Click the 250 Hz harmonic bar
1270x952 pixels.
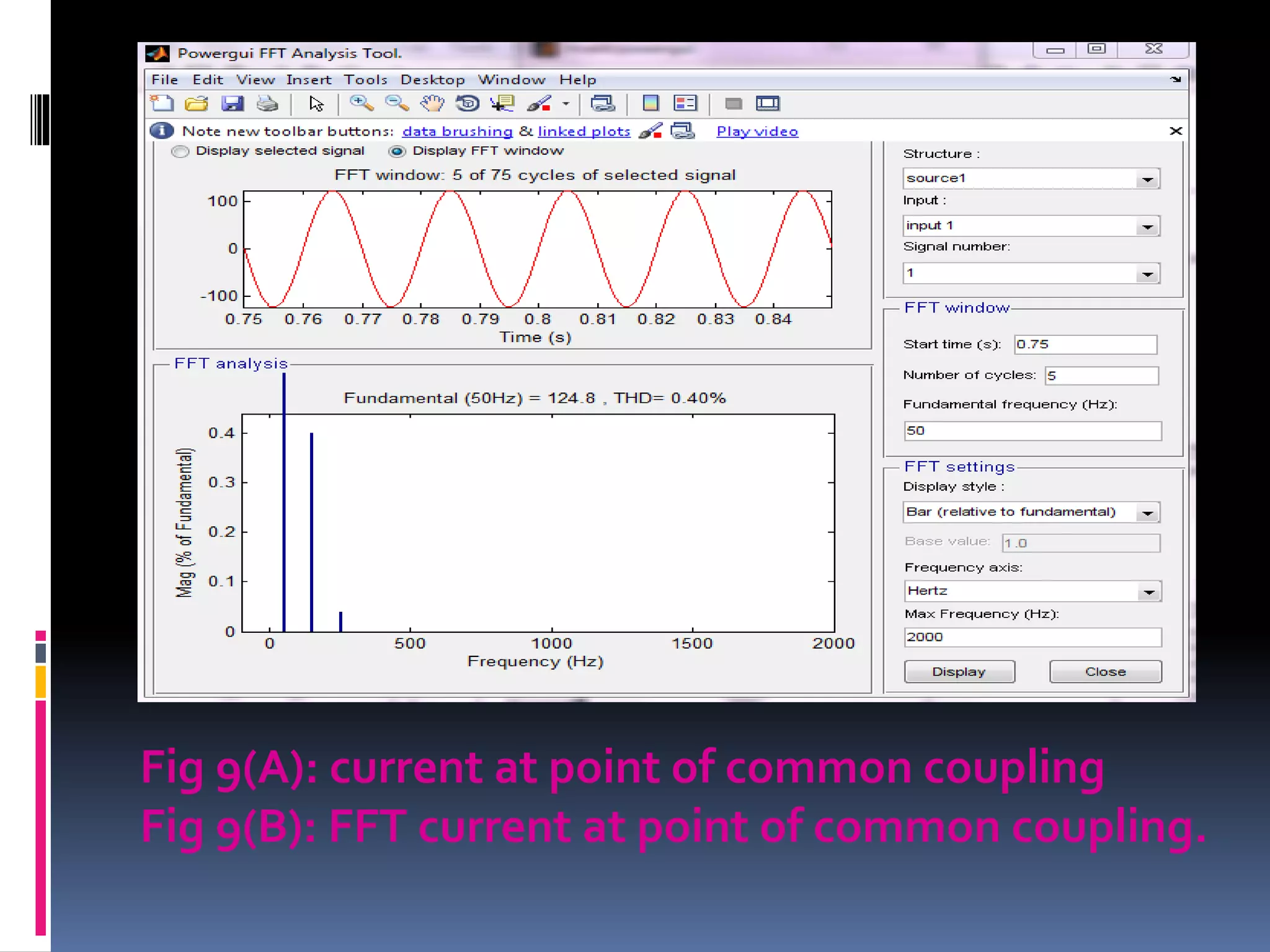(340, 622)
